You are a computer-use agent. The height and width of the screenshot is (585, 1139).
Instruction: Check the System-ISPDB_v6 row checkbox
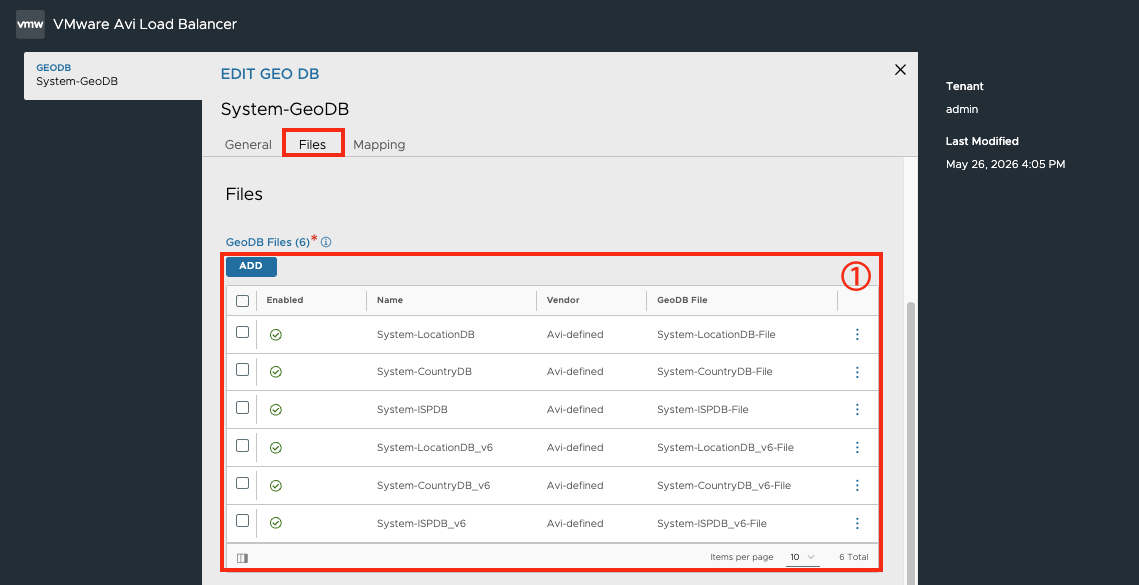point(243,521)
